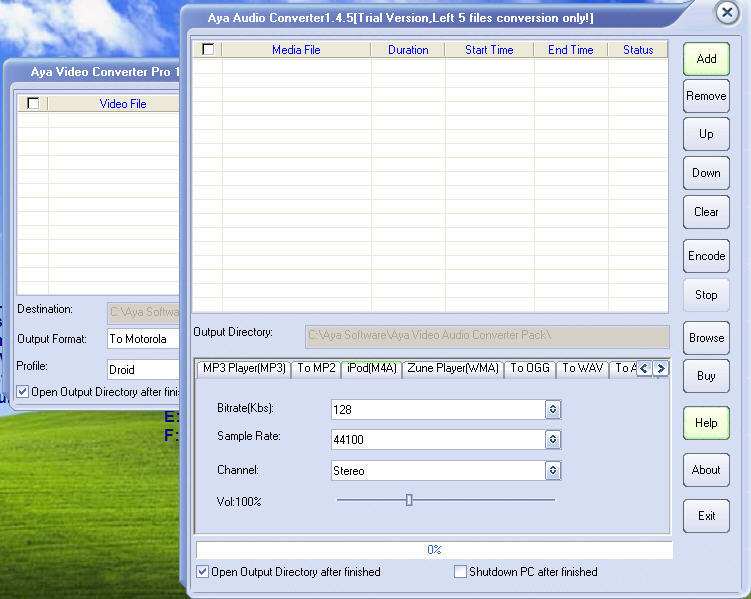The image size is (751, 599).
Task: Click the Status column header
Action: [638, 49]
